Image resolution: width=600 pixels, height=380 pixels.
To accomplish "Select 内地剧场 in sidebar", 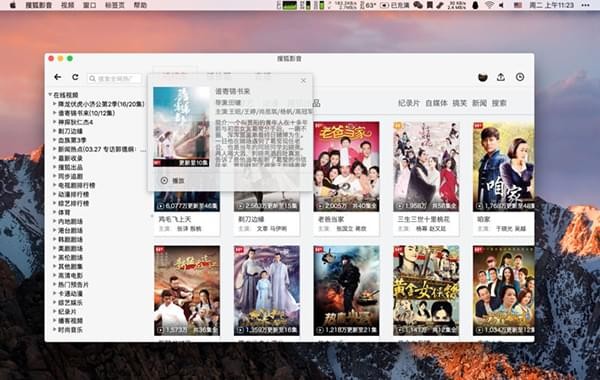I will coord(70,221).
